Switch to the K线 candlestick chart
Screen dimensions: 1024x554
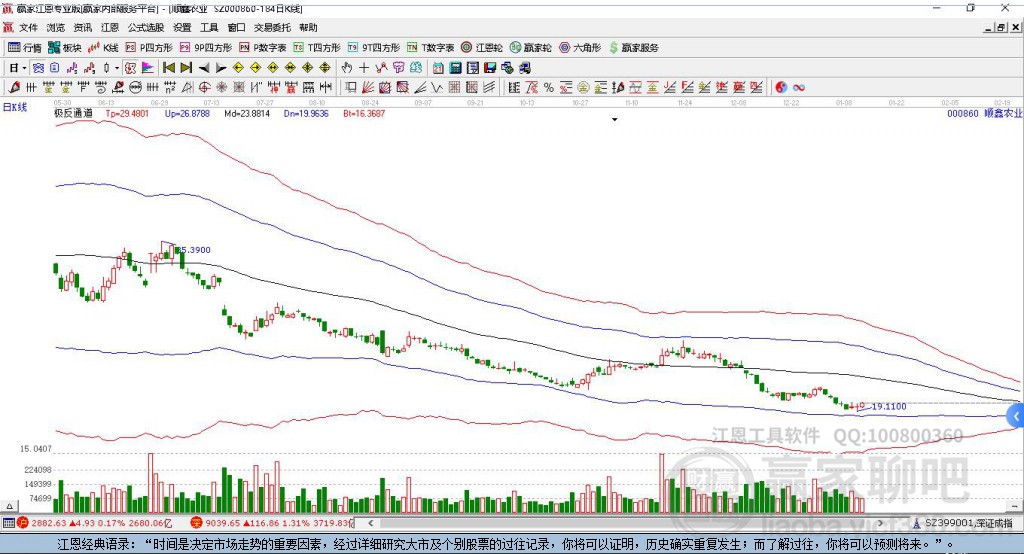click(x=103, y=48)
